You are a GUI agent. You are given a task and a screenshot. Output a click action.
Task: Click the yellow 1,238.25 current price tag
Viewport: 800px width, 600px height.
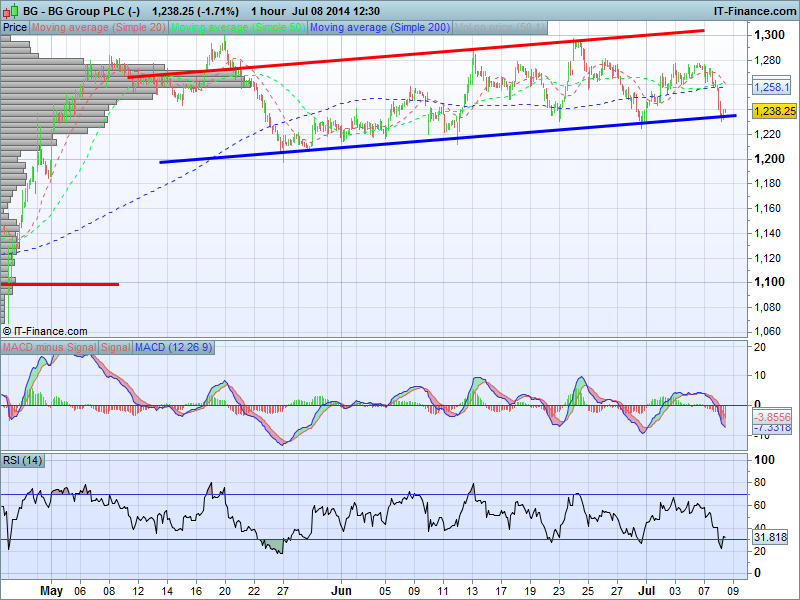pyautogui.click(x=774, y=112)
